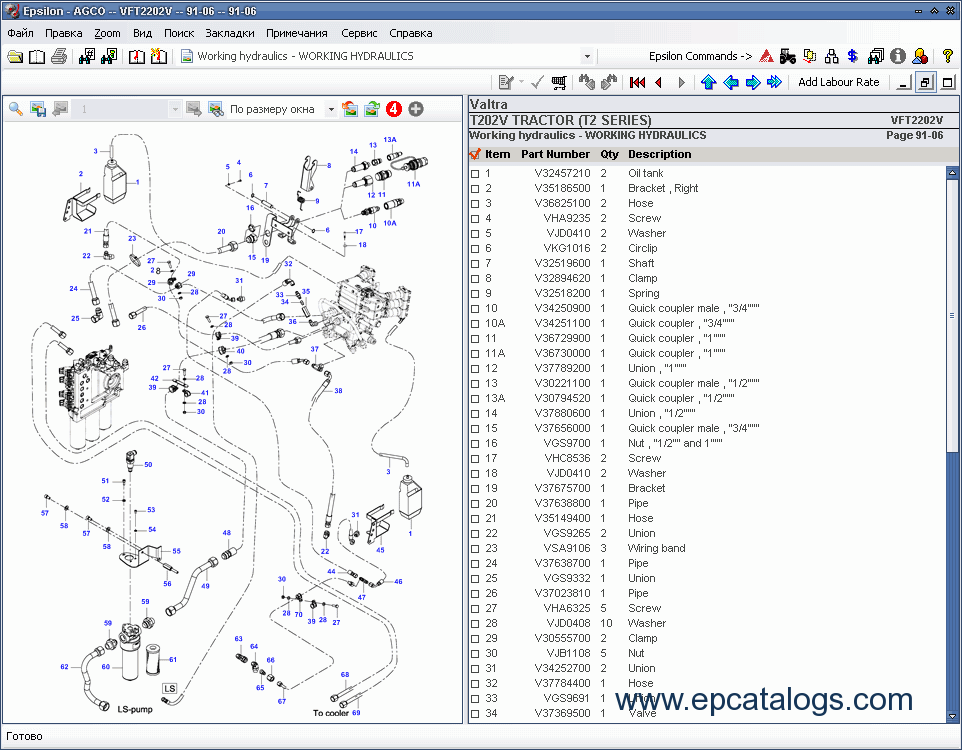Click the printer icon in the toolbar

59,56
